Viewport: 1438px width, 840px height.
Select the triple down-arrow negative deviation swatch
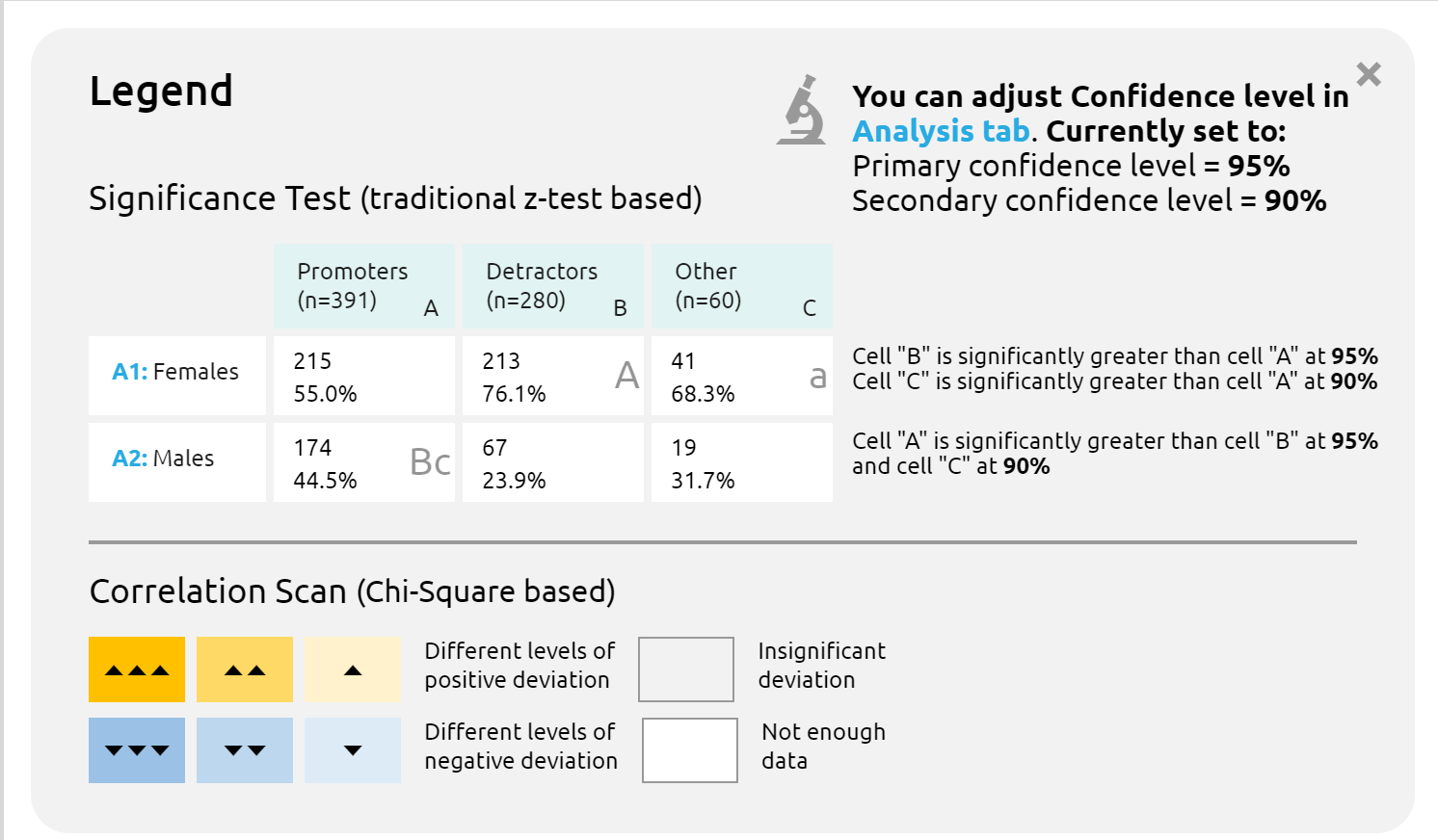[x=137, y=750]
